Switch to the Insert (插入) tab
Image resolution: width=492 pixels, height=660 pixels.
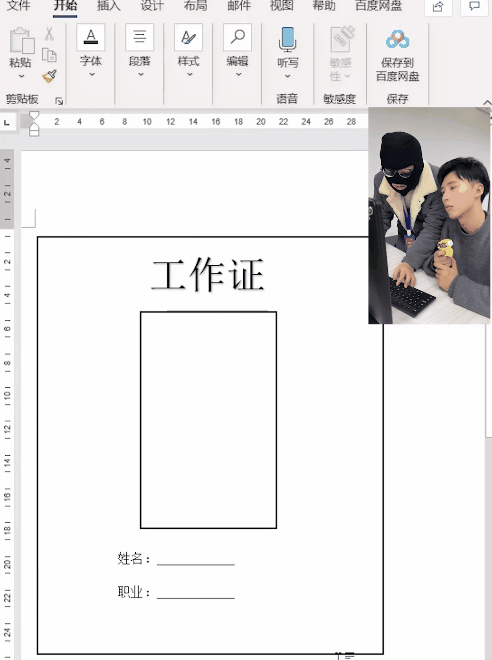(109, 6)
